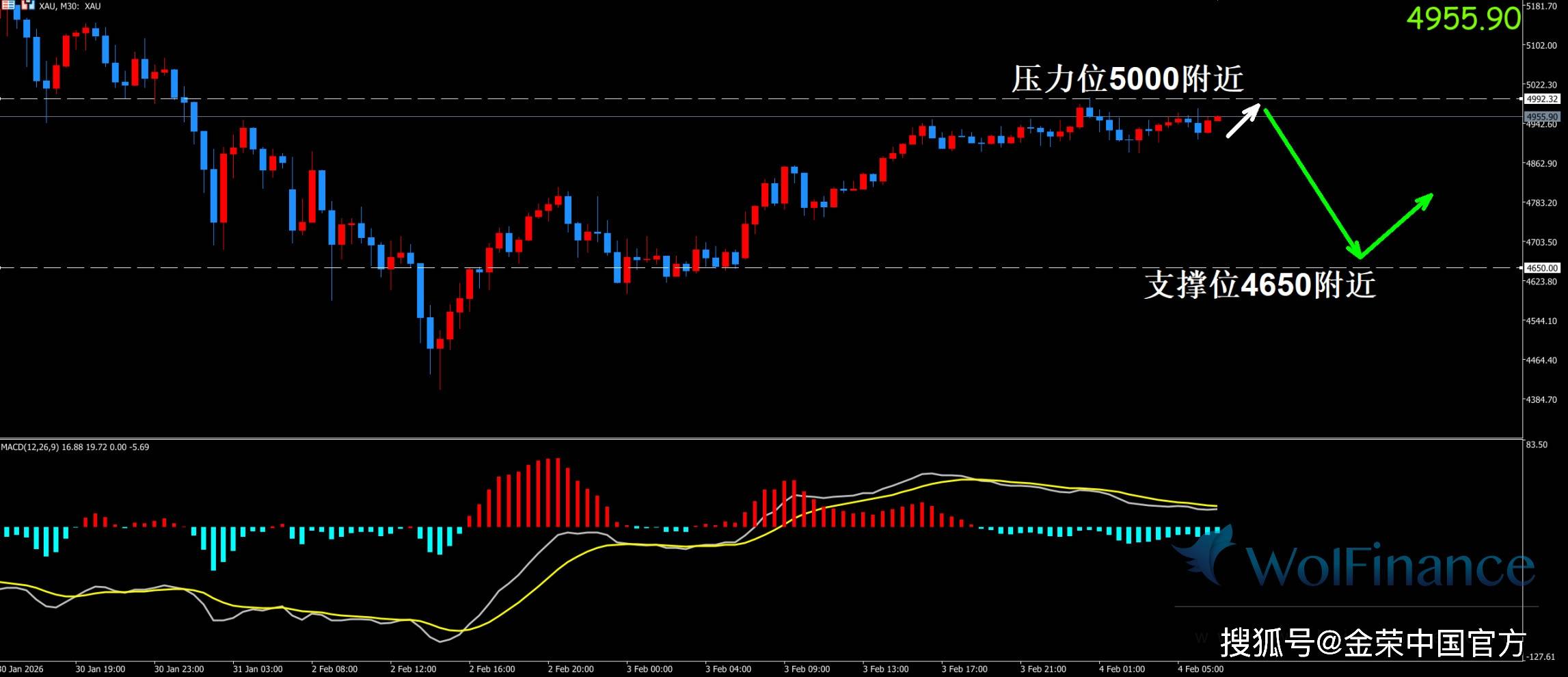This screenshot has width=1568, height=677.
Task: Click the 4992.32 horizontal line price tag
Action: point(1541,99)
